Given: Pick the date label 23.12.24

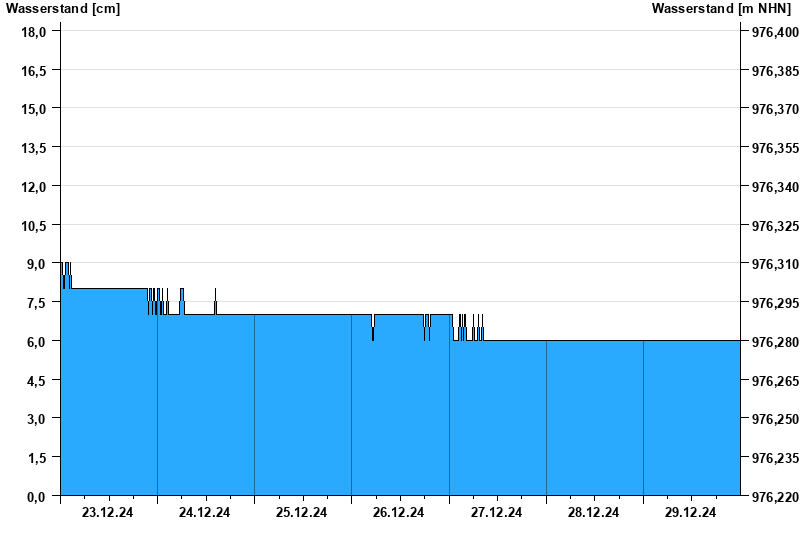Looking at the screenshot, I should tap(107, 512).
